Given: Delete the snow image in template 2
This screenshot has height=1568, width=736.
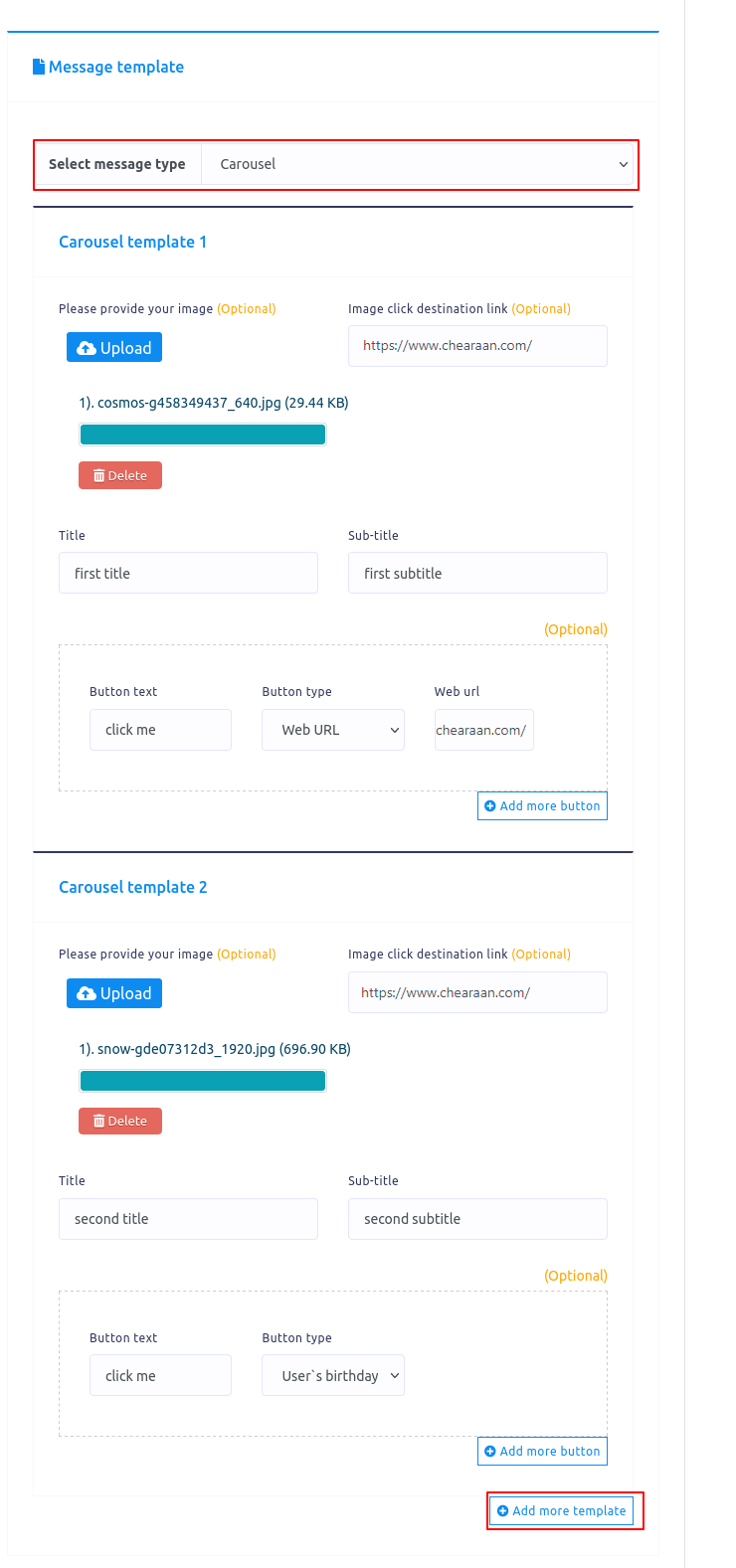Looking at the screenshot, I should pyautogui.click(x=120, y=1121).
